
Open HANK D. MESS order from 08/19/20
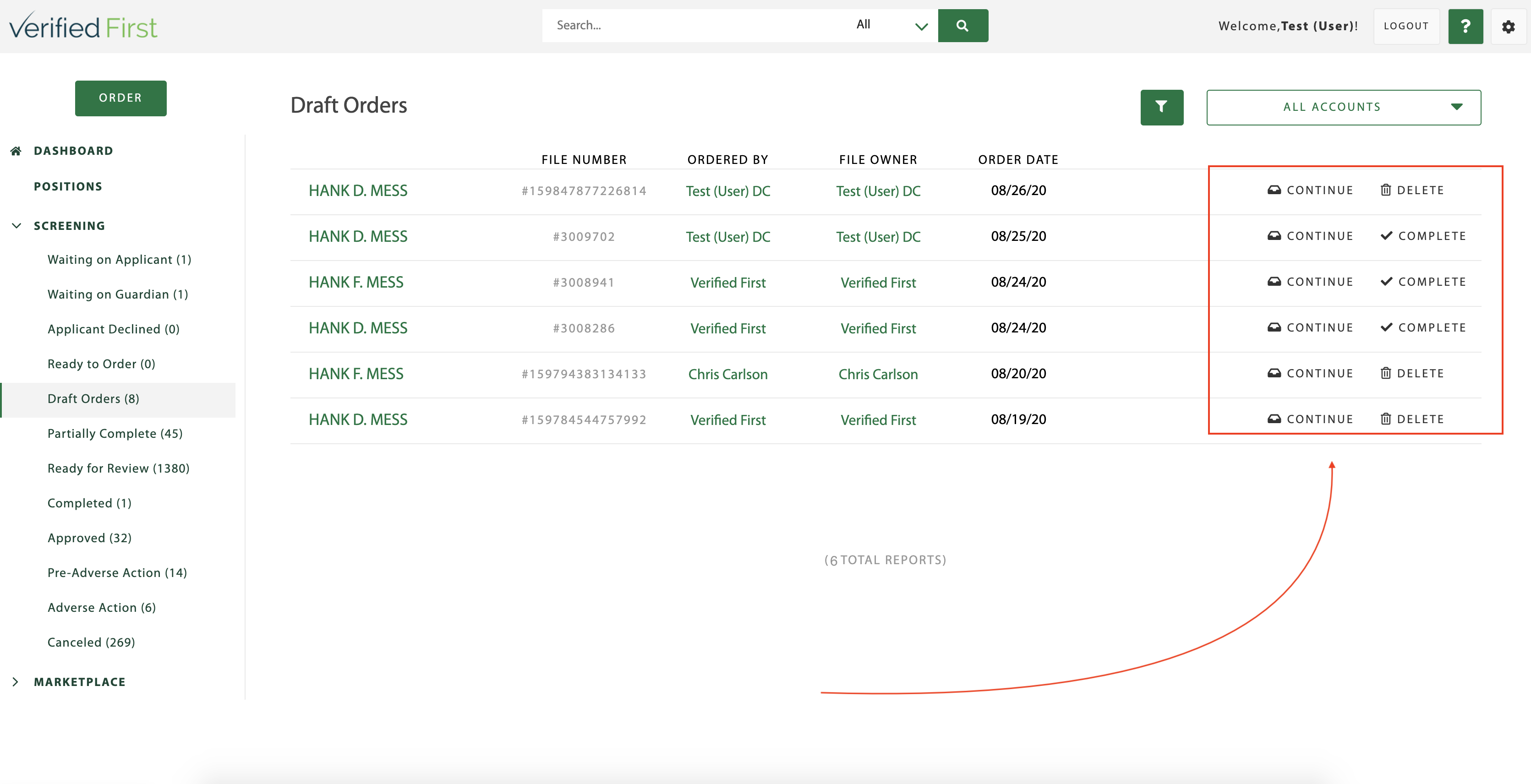[358, 419]
